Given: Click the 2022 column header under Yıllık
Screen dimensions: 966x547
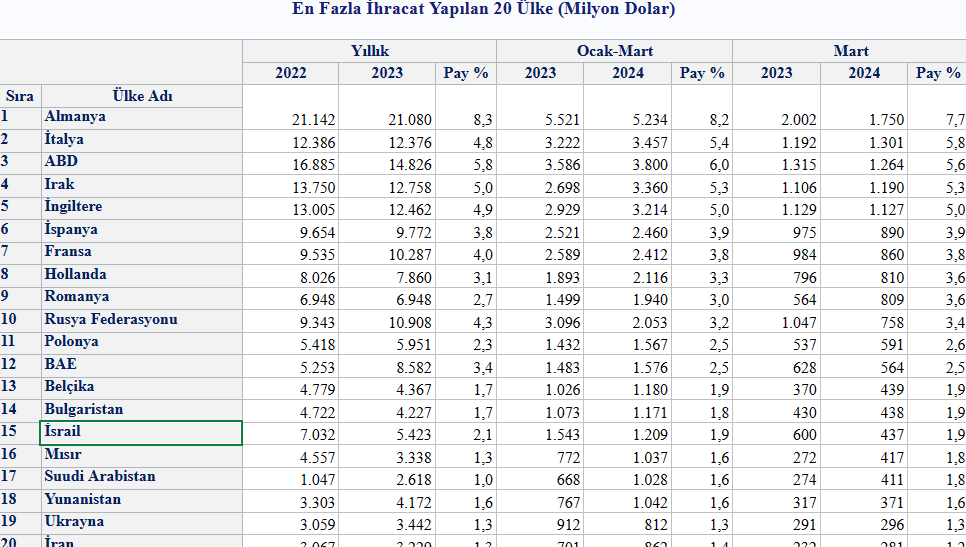Looking at the screenshot, I should [x=290, y=73].
